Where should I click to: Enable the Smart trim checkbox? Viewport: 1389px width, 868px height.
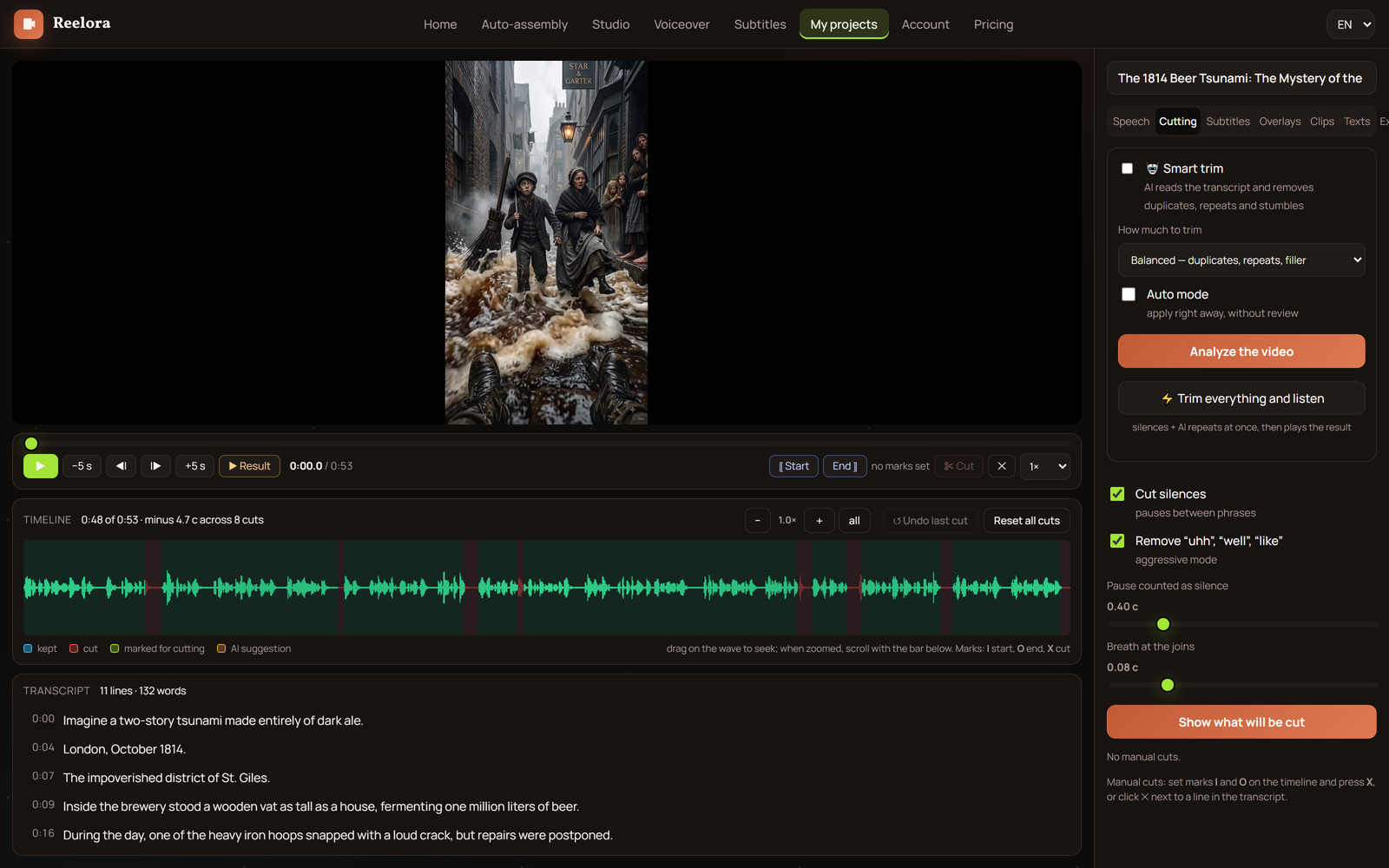(1127, 168)
